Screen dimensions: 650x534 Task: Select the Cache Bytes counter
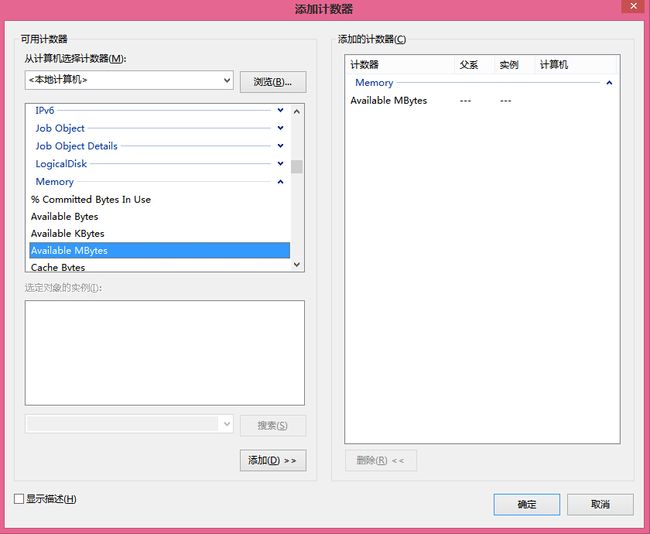coord(160,266)
